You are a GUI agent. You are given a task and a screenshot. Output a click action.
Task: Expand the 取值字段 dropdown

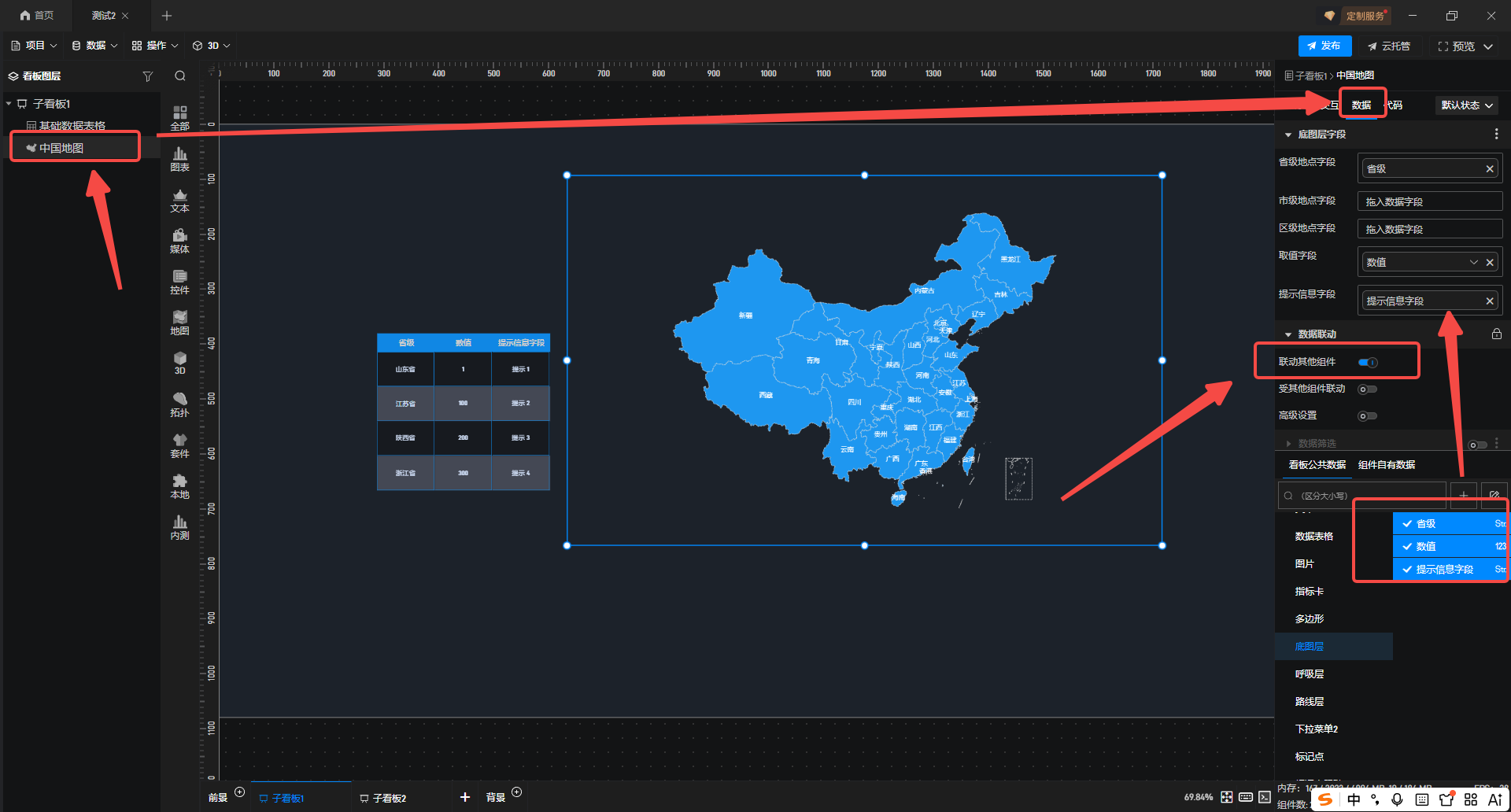[x=1473, y=263]
